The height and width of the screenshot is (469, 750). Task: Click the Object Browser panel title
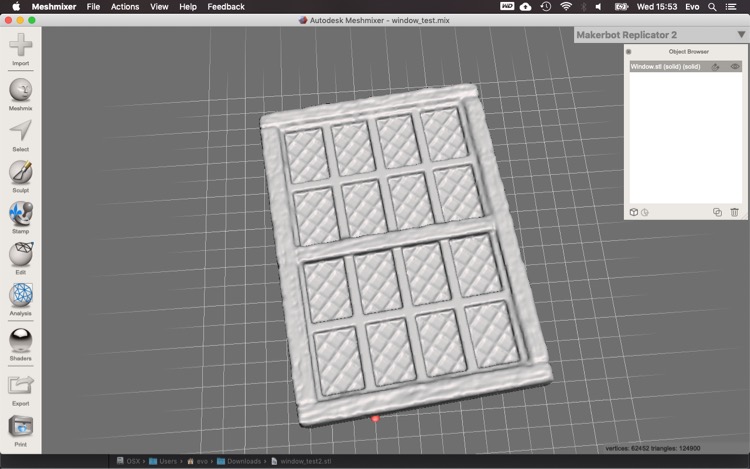pyautogui.click(x=688, y=52)
